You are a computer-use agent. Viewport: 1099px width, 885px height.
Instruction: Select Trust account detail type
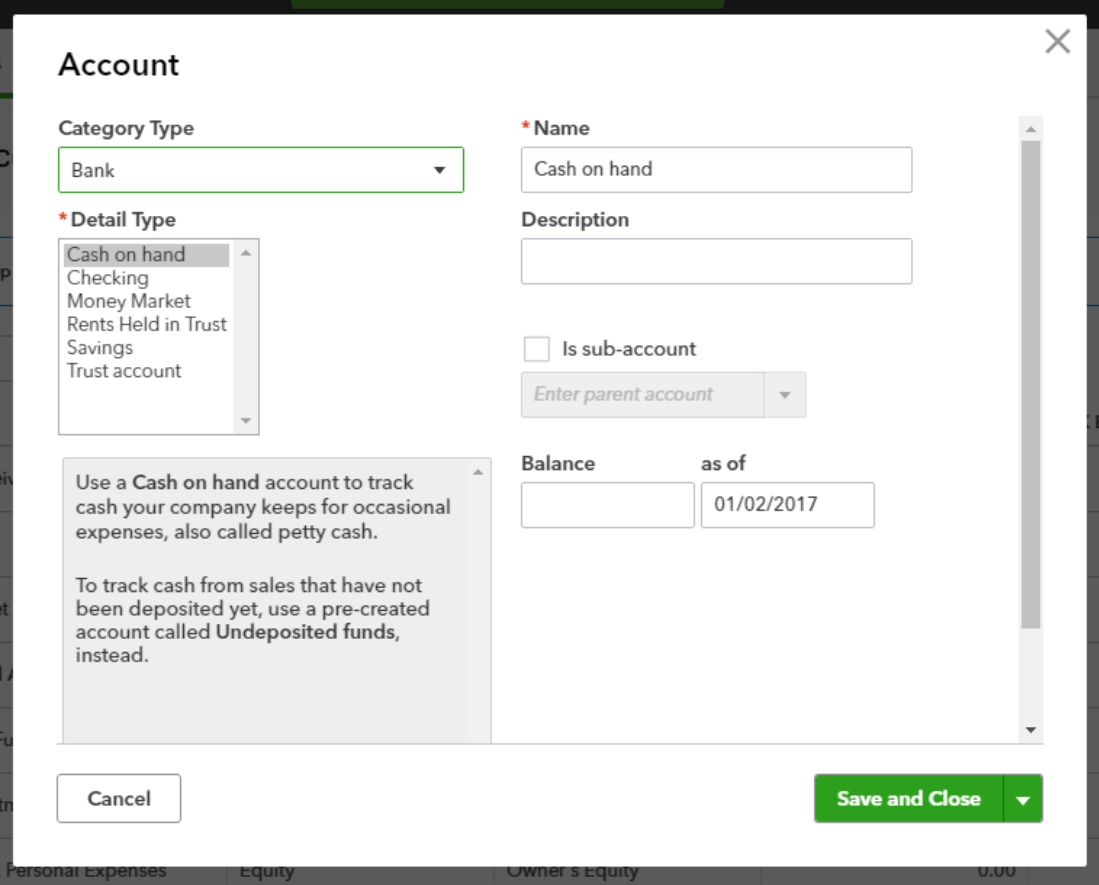tap(123, 370)
